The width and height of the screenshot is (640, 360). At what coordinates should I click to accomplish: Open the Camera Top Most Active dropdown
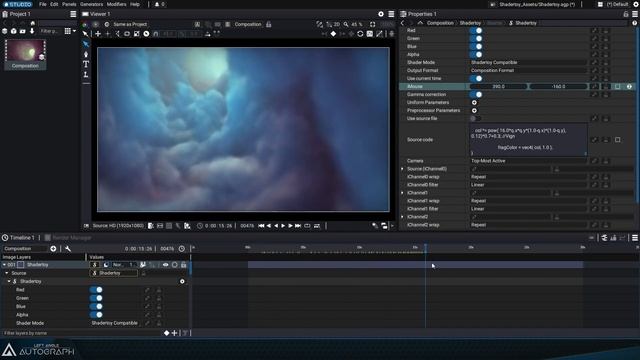(528, 161)
